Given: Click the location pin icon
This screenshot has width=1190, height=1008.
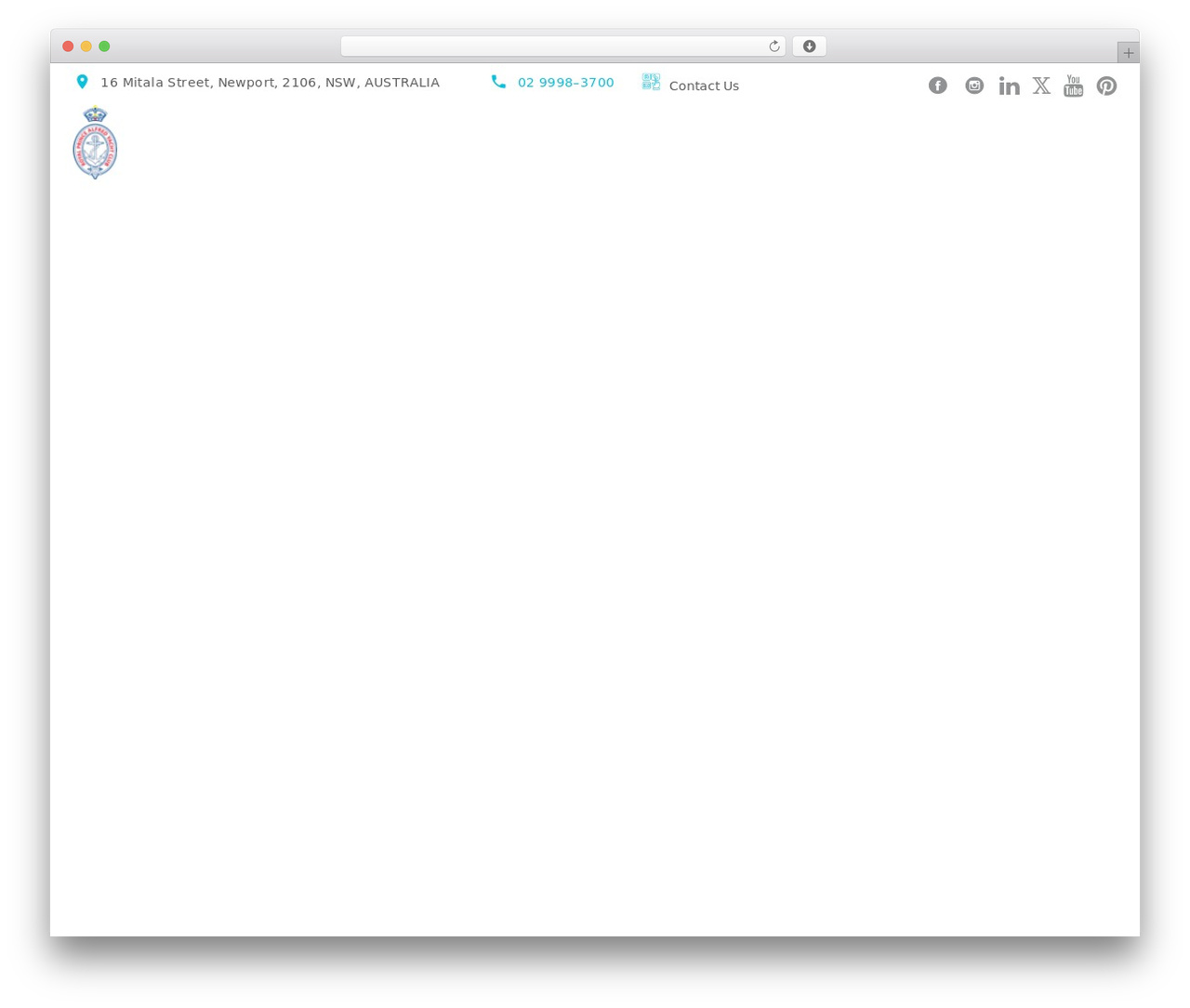Looking at the screenshot, I should [x=82, y=82].
